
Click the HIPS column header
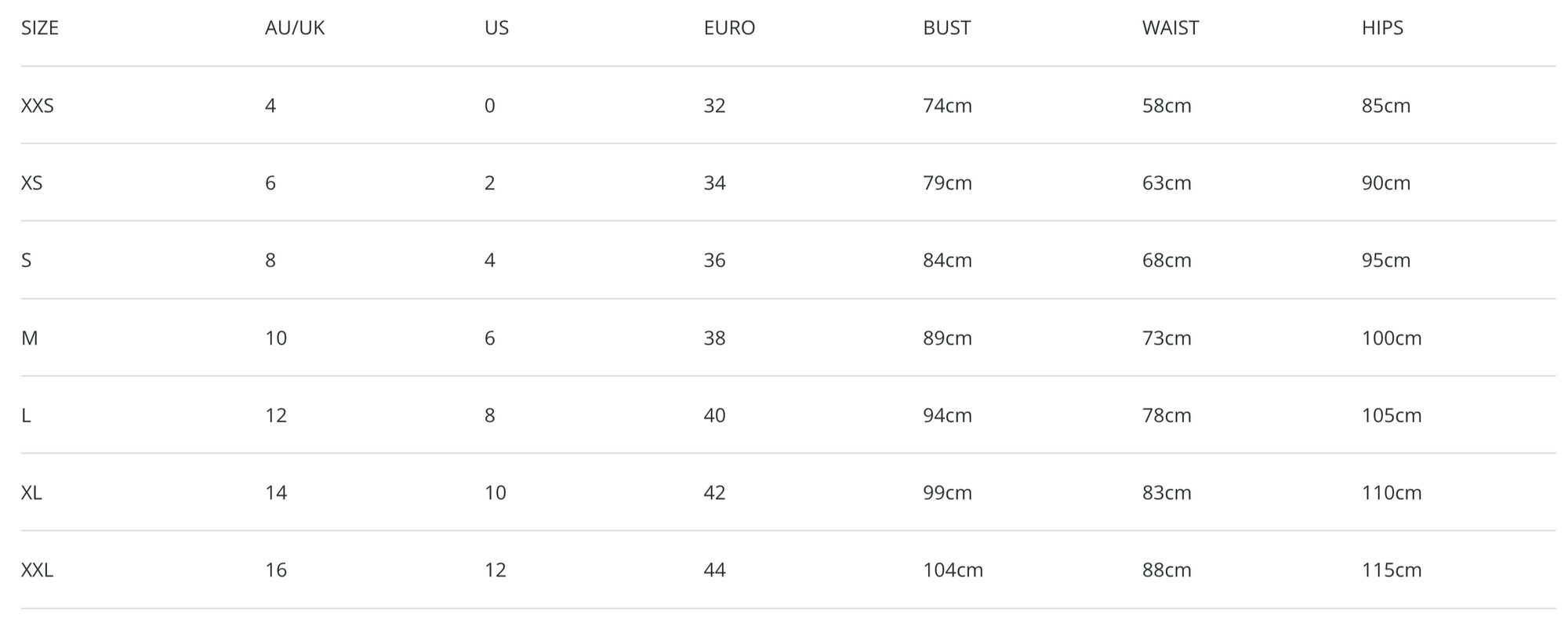[x=1382, y=28]
